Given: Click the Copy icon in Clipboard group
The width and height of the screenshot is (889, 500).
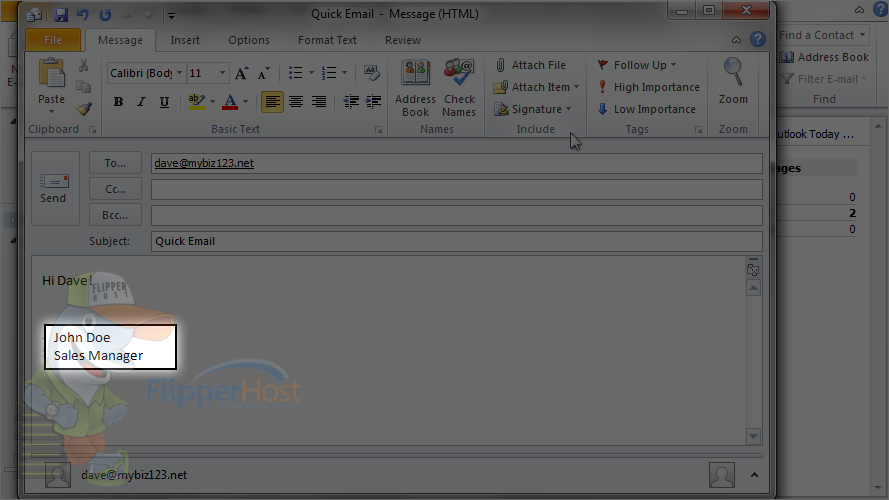Looking at the screenshot, I should point(83,86).
